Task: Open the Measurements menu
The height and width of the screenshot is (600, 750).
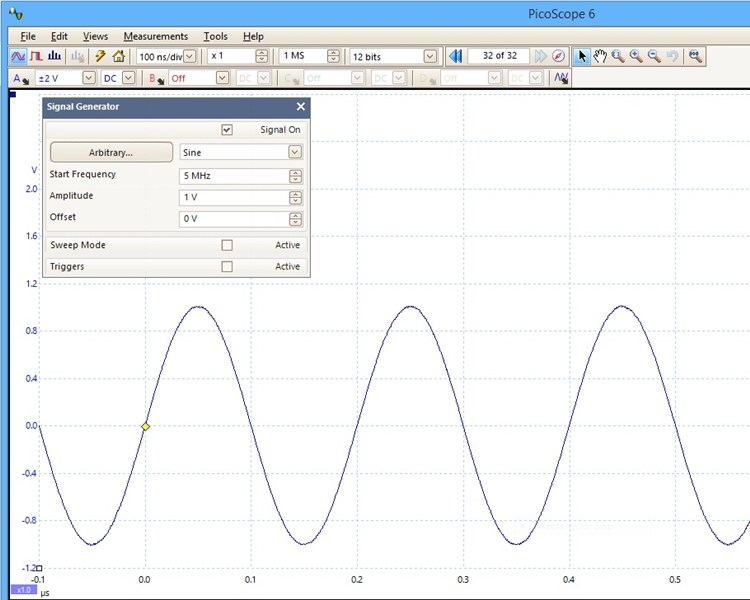Action: coord(155,36)
